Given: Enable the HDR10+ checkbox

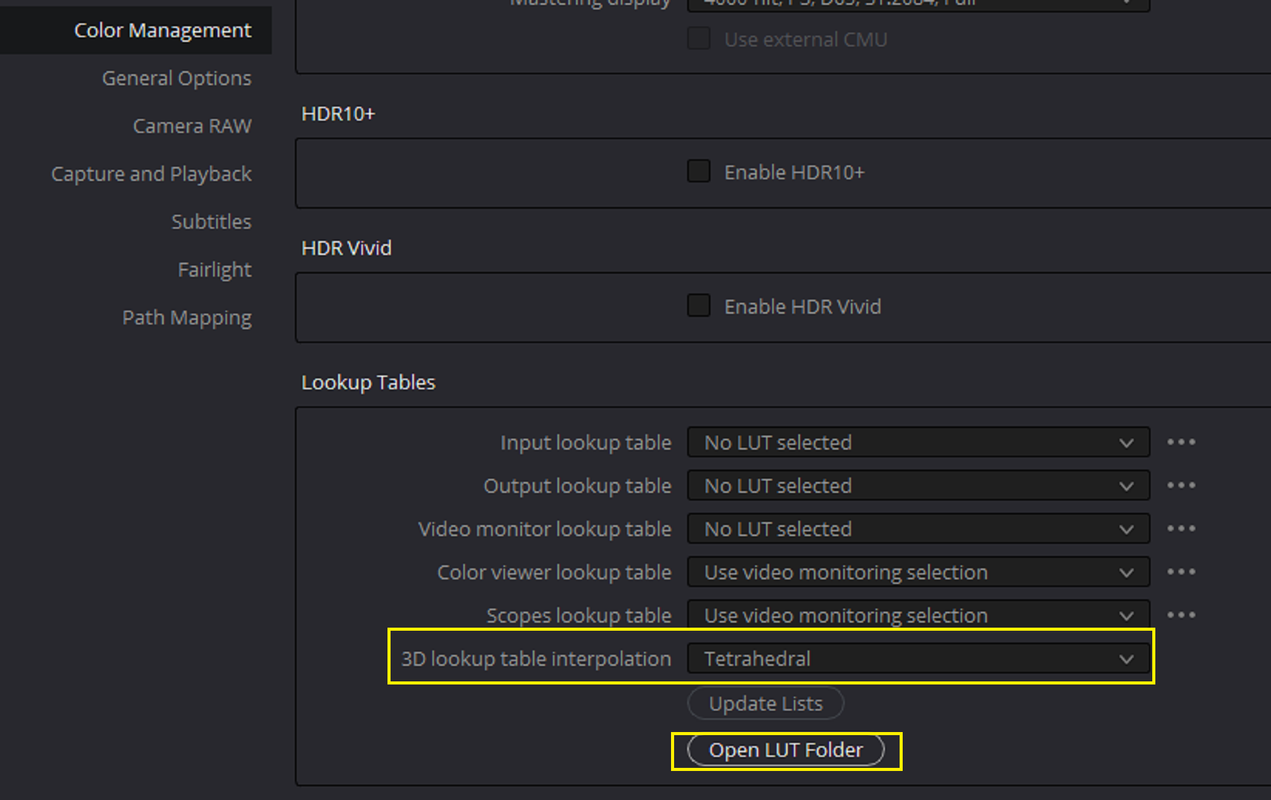Looking at the screenshot, I should 699,171.
